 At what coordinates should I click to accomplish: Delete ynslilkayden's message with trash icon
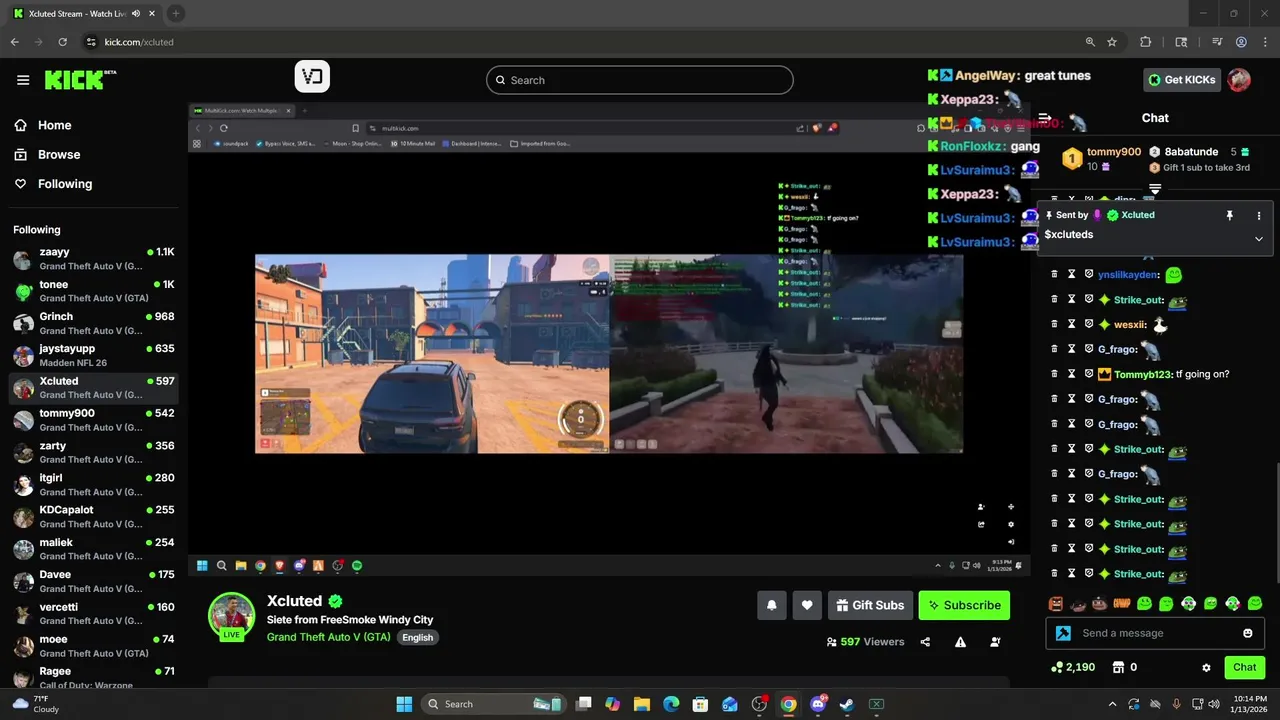[x=1054, y=274]
